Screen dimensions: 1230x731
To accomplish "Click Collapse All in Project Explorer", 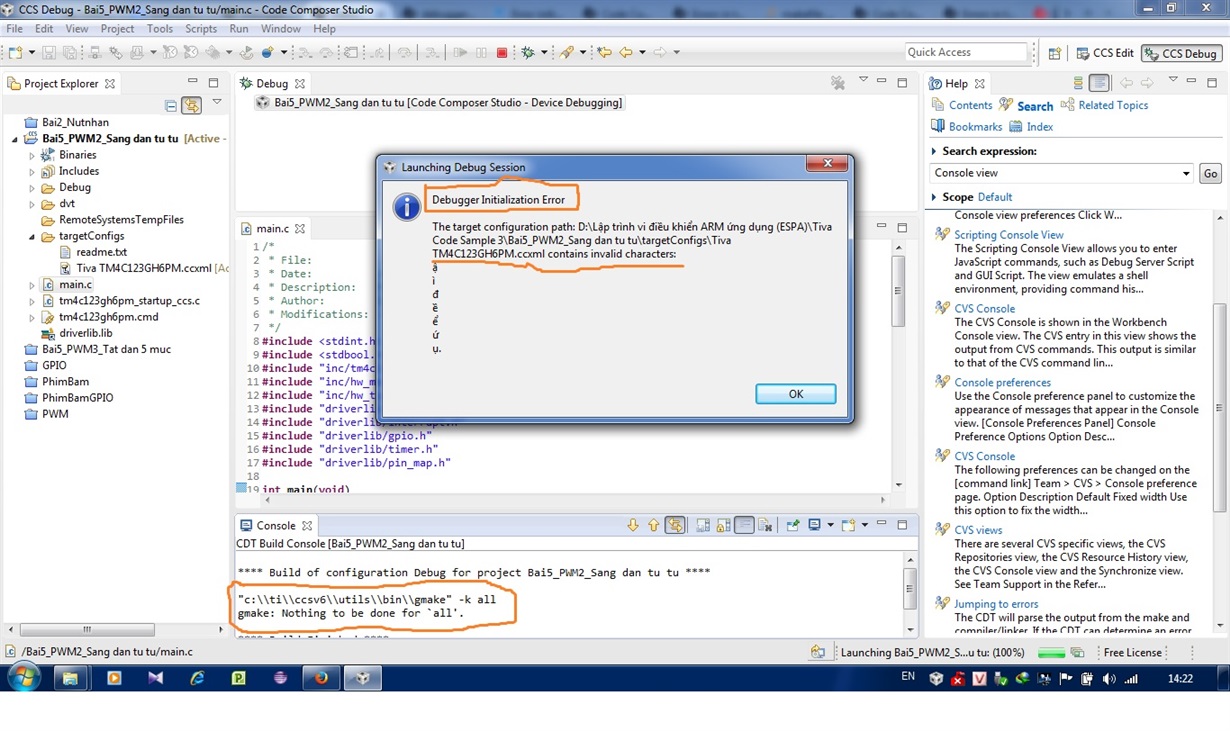I will (x=171, y=105).
